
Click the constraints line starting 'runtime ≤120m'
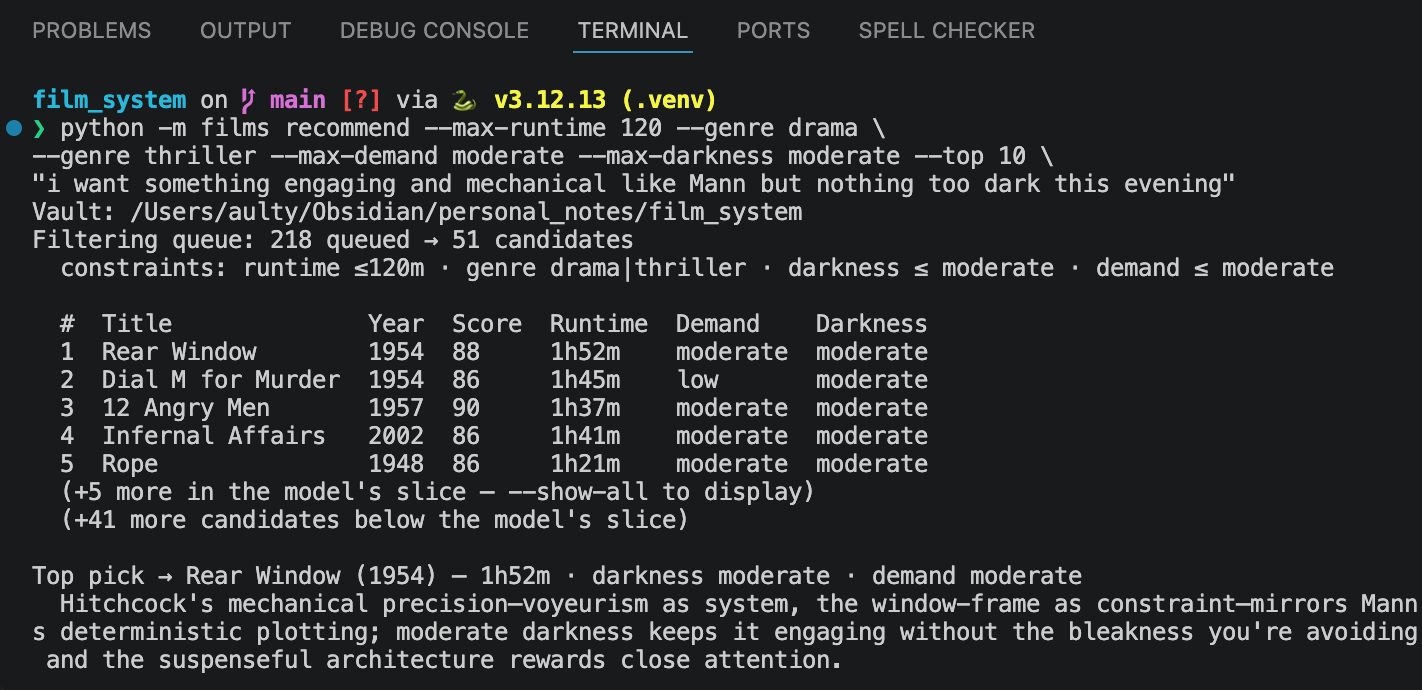point(697,268)
